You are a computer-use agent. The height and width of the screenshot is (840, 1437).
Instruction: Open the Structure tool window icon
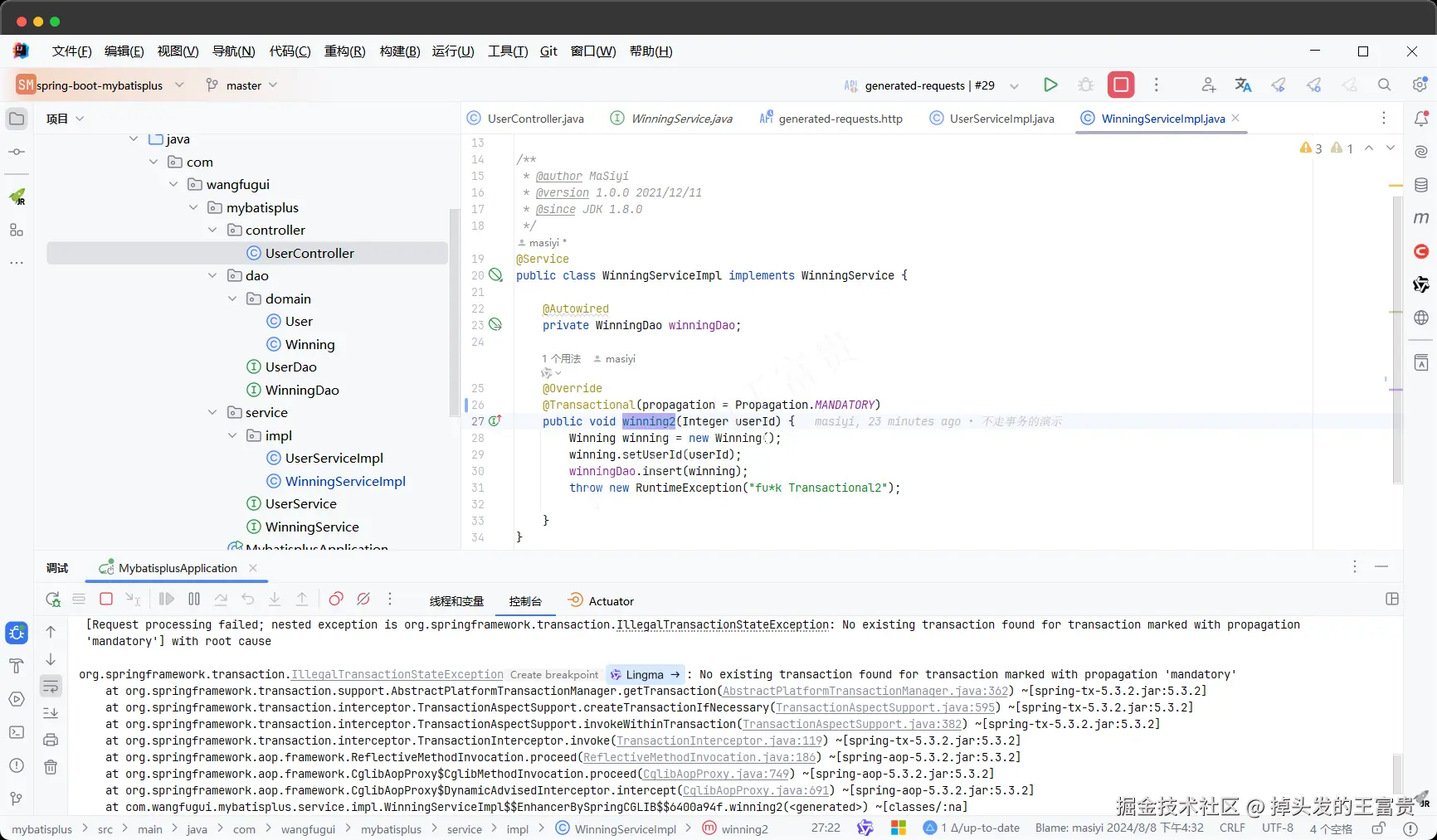pyautogui.click(x=17, y=230)
